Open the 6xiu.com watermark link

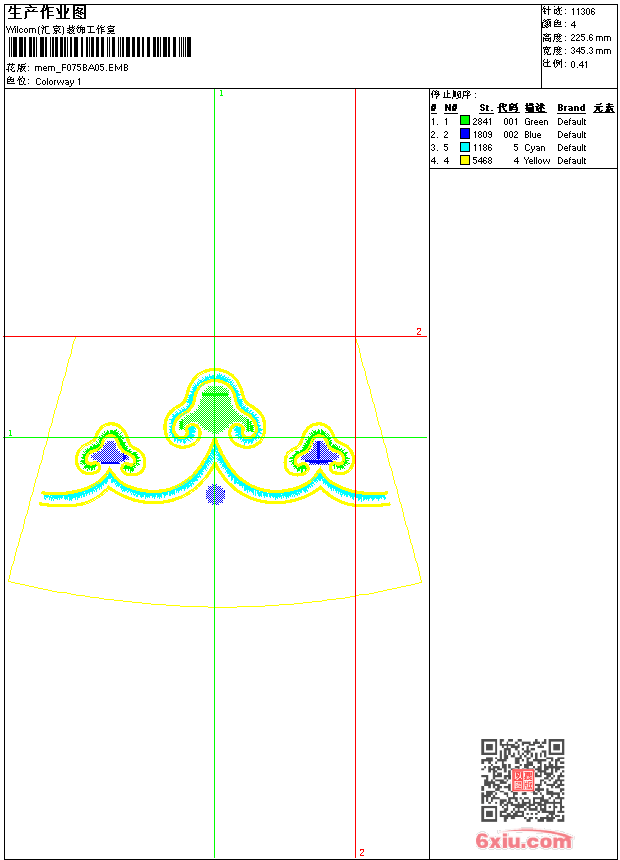click(523, 840)
